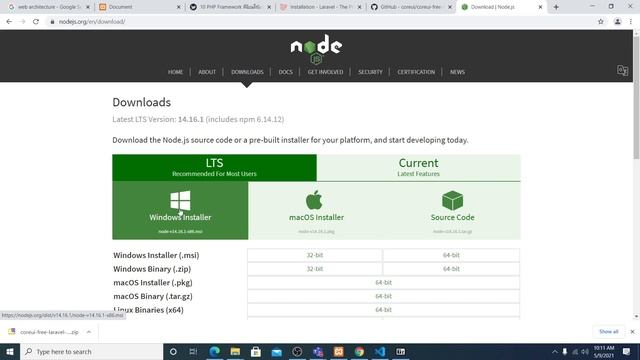Viewport: 640px width, 360px height.
Task: Click the taskbar clock and date
Action: pos(604,351)
